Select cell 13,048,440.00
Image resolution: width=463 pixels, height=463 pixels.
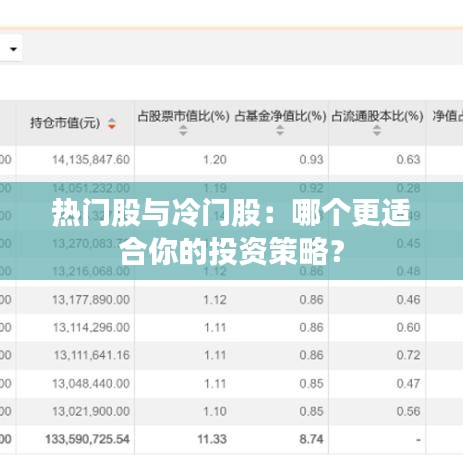point(91,384)
